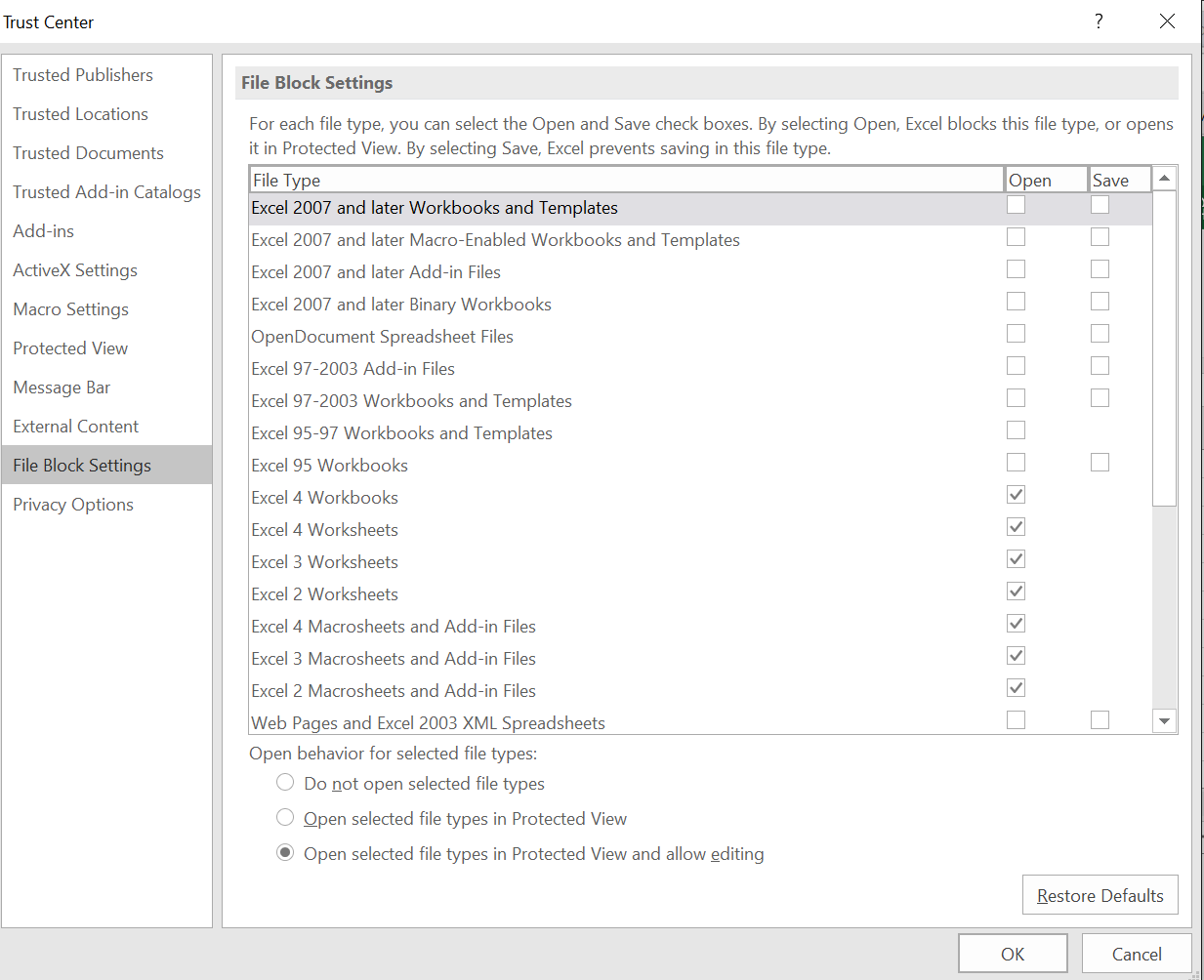Viewport: 1204px width, 980px height.
Task: Select 'Excel 97-2003 Add-in Files' row label
Action: click(x=353, y=369)
